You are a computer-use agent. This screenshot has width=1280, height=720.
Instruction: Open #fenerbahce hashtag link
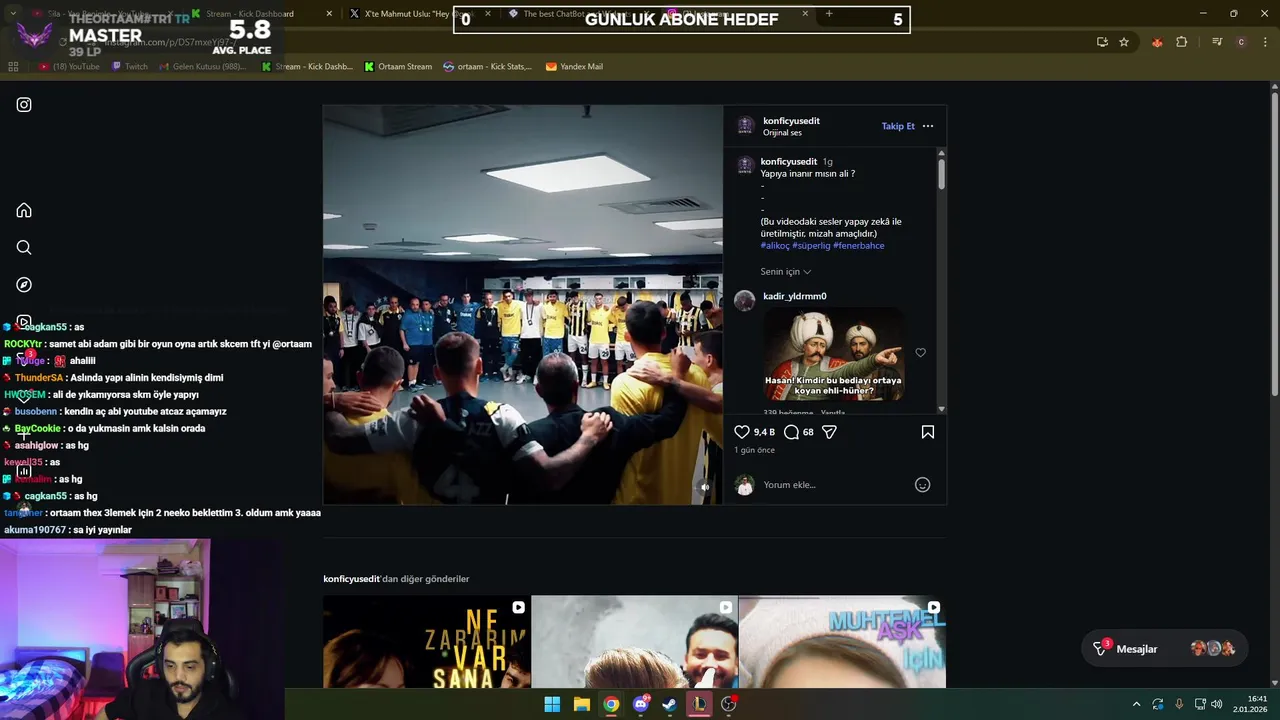click(859, 246)
